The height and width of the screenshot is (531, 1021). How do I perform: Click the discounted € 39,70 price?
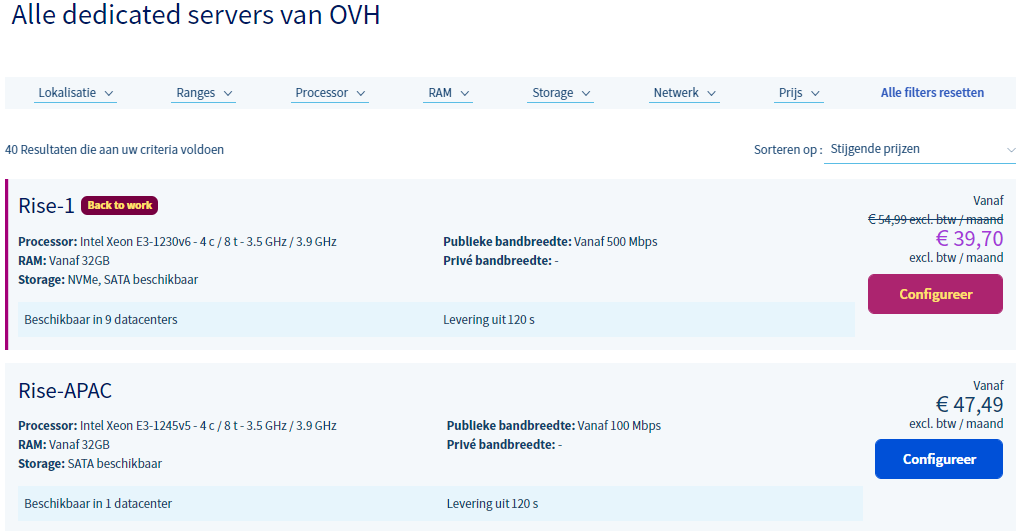(968, 239)
